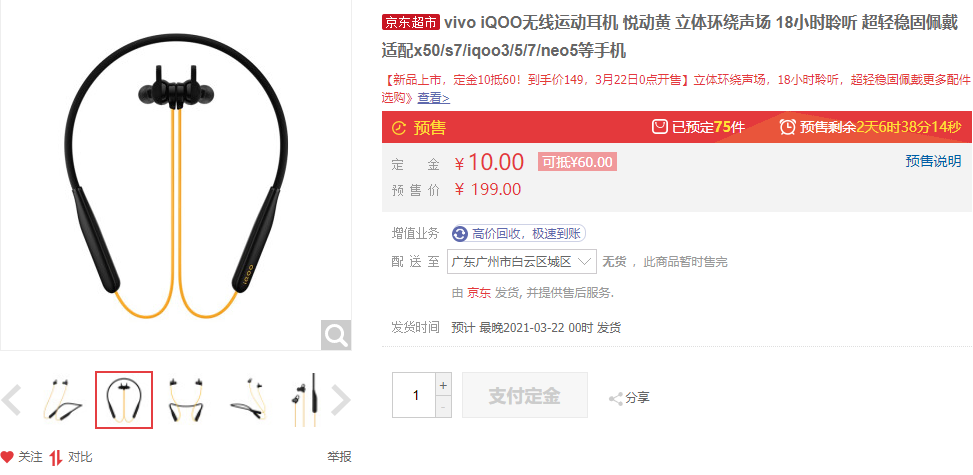Click the 举报 report link
This screenshot has height=475, width=973.
coord(339,457)
